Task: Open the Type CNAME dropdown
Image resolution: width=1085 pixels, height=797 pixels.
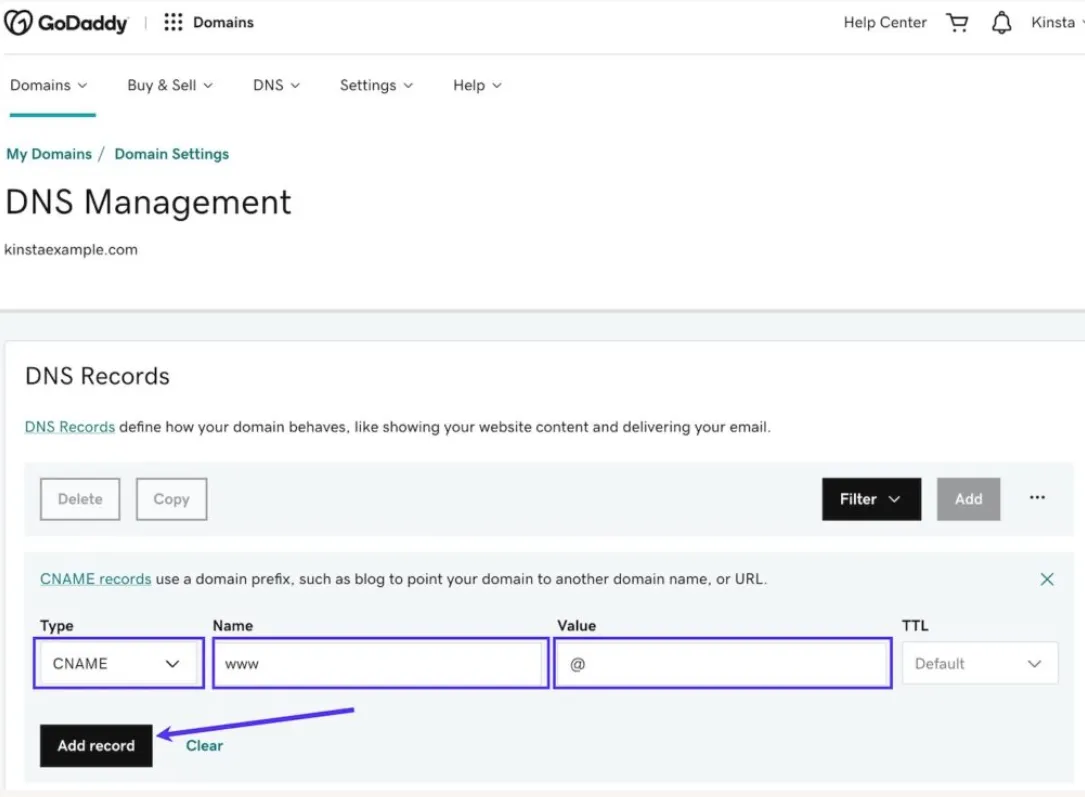Action: tap(118, 663)
